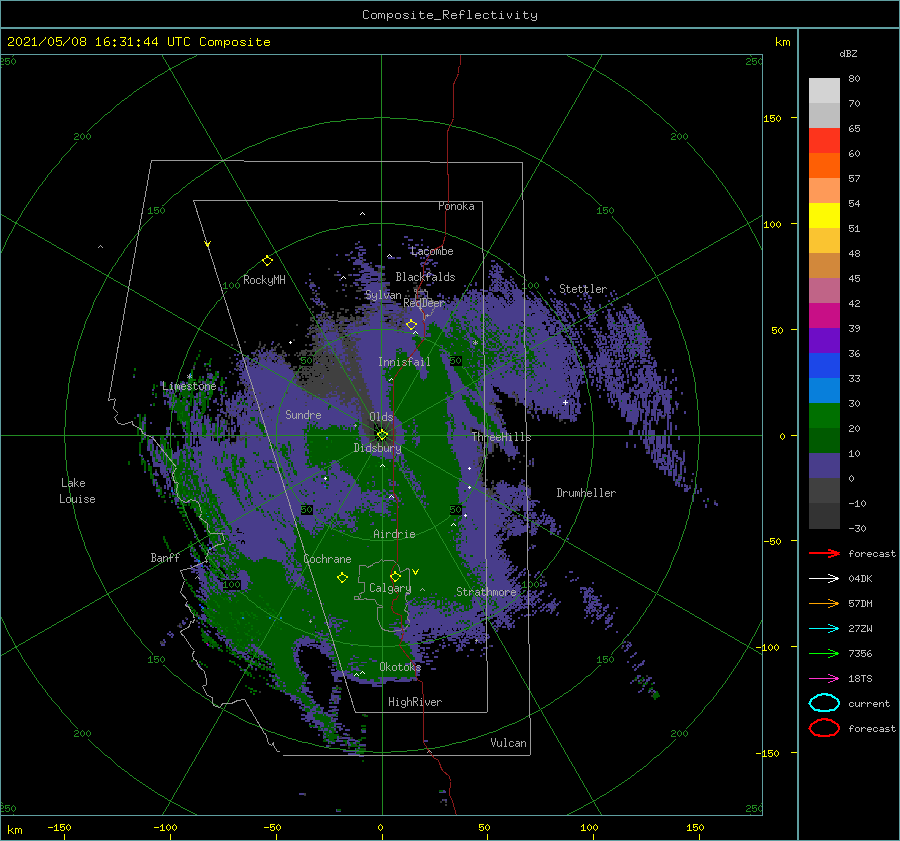Click the dBZ legend heading
The width and height of the screenshot is (900, 841).
pos(848,53)
